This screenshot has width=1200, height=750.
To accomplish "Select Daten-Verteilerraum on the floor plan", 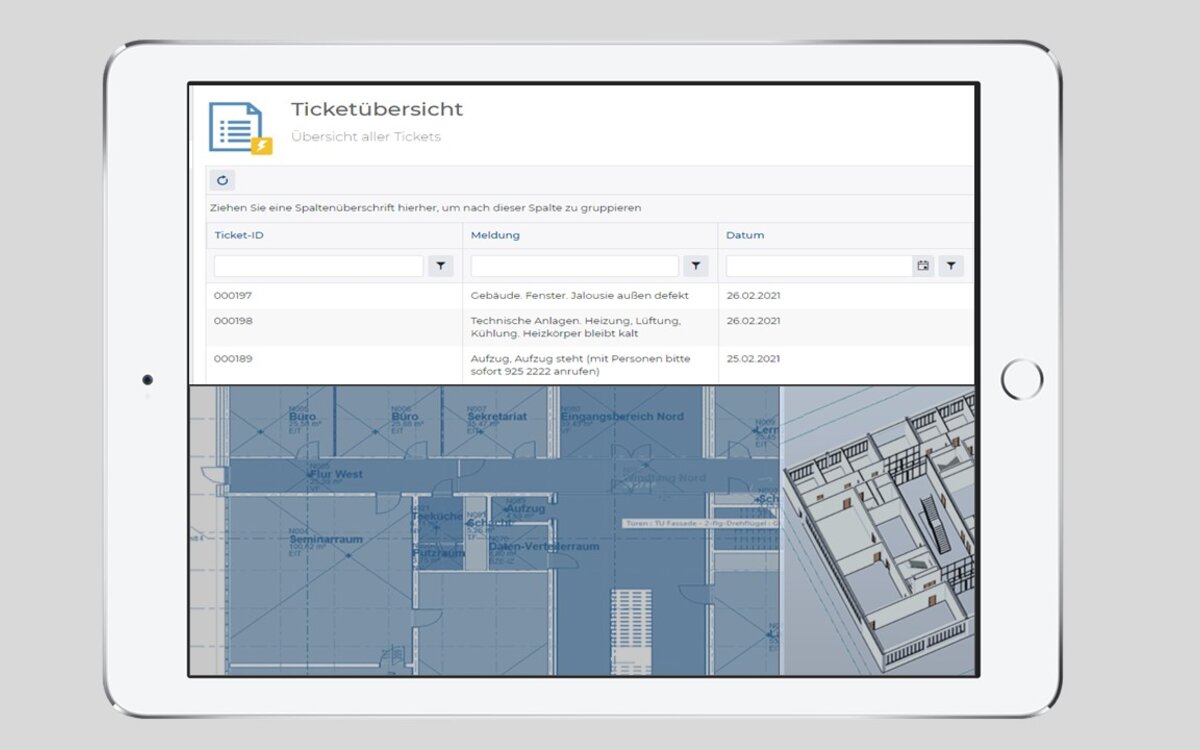I will tap(544, 547).
